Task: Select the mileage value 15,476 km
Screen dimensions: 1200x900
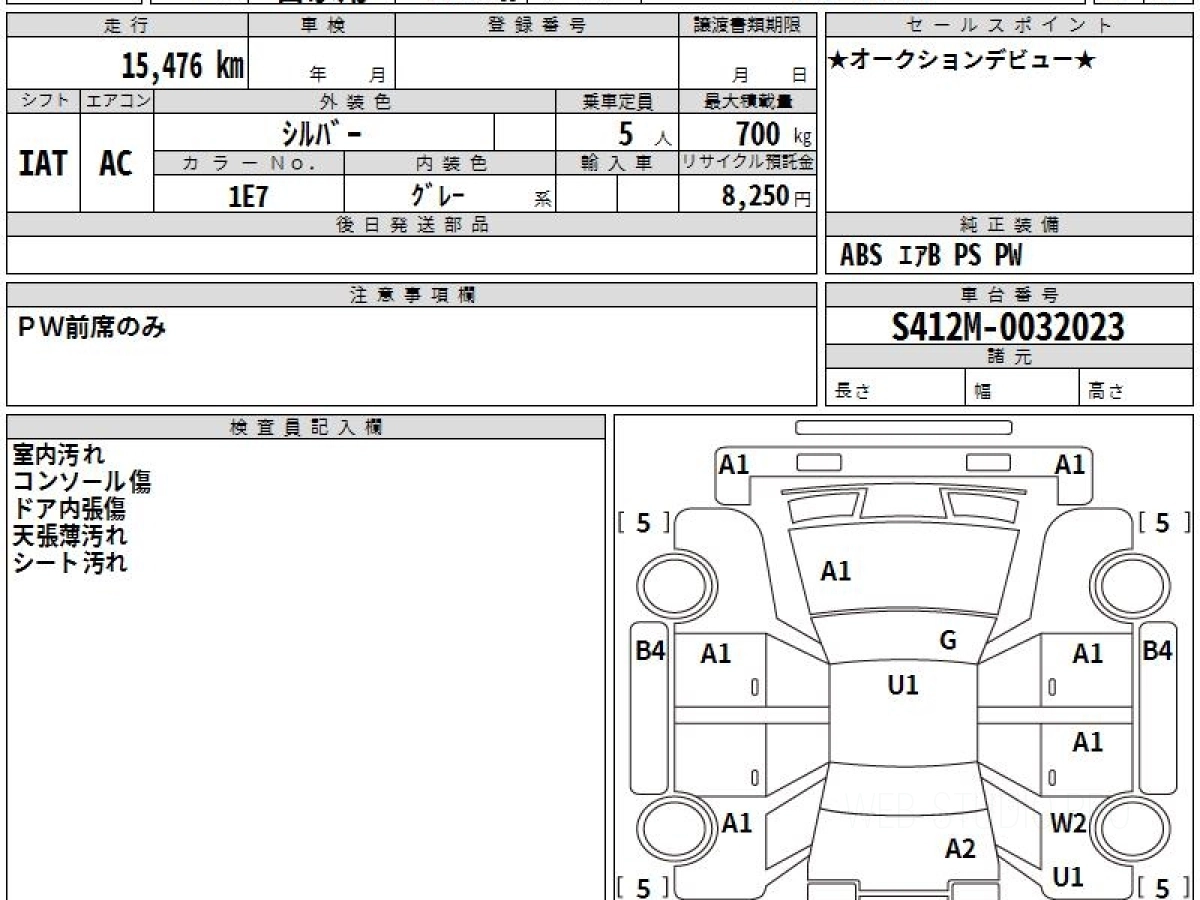Action: pos(182,66)
